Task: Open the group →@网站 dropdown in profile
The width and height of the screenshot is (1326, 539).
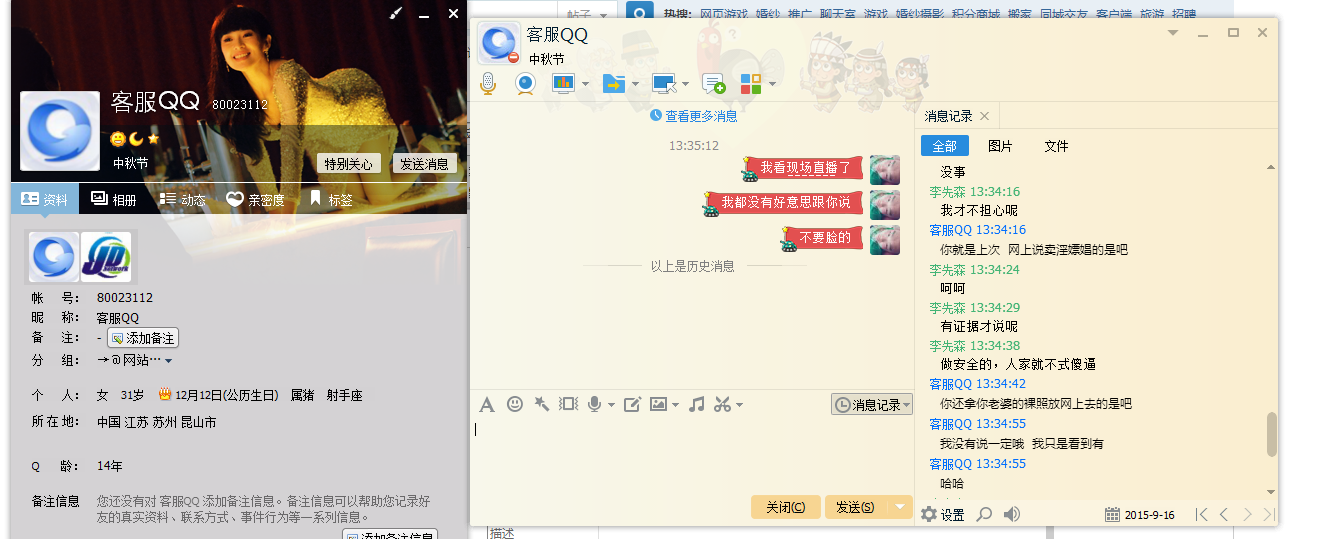Action: coord(169,361)
